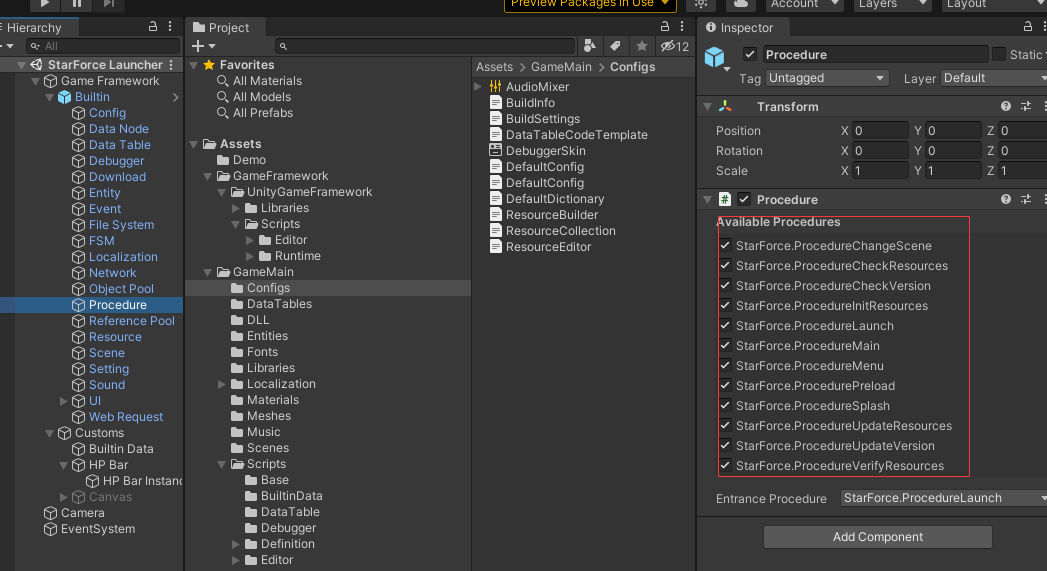Navigate to Assets in the breadcrumb
This screenshot has height=571, width=1047.
[x=494, y=67]
